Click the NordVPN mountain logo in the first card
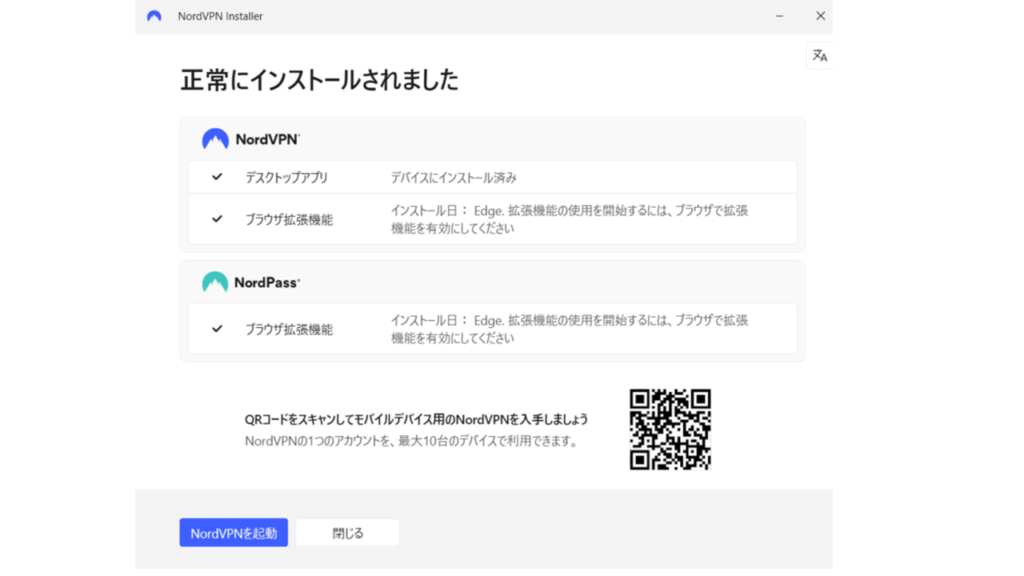This screenshot has height=576, width=1024. click(x=215, y=140)
